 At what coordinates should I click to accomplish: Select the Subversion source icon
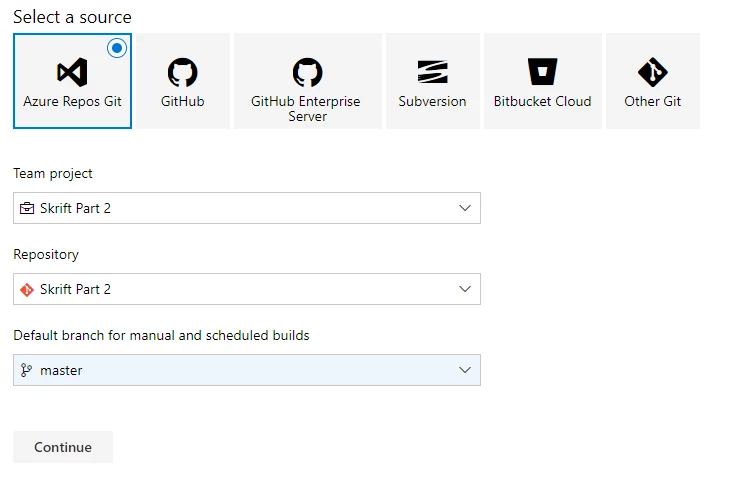pos(432,72)
